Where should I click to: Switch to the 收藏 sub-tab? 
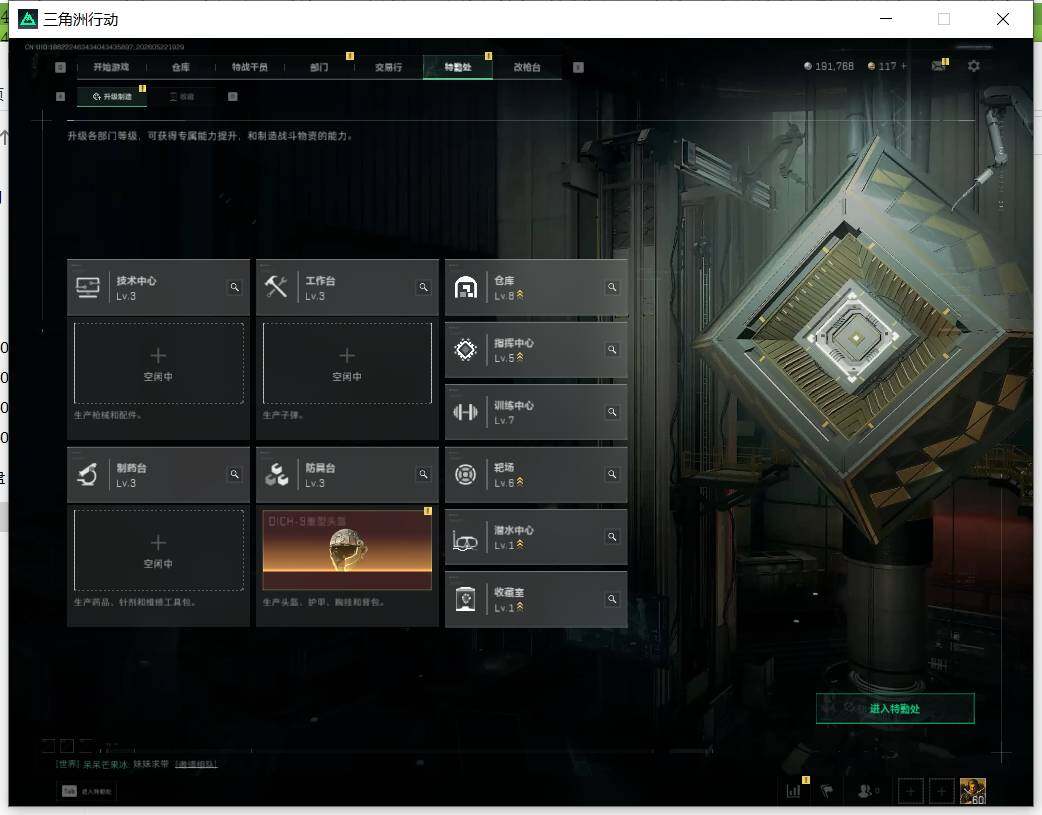[181, 96]
